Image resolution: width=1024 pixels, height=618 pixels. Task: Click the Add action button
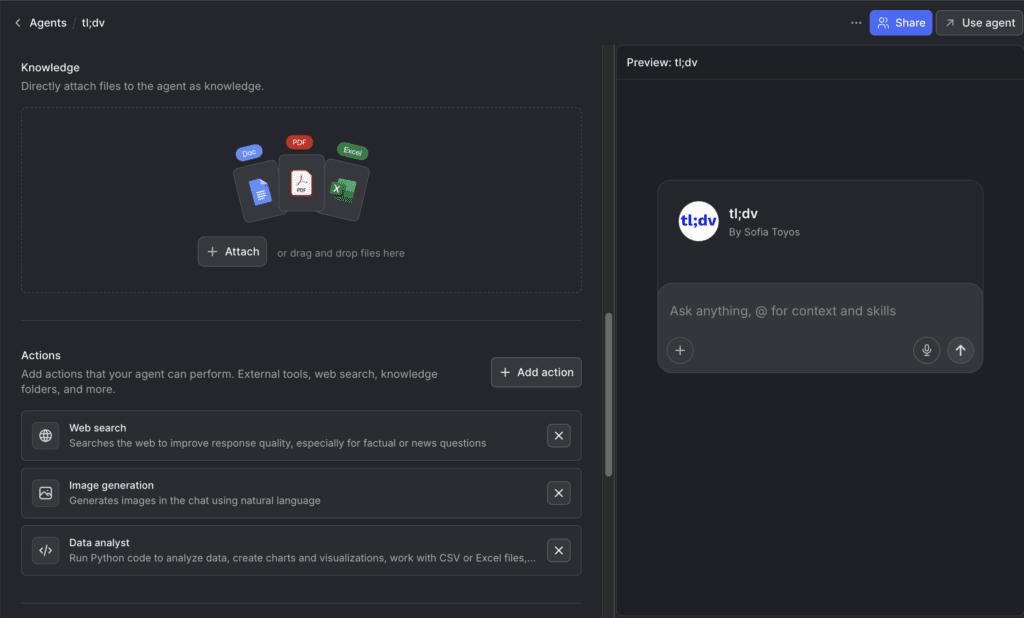click(536, 372)
